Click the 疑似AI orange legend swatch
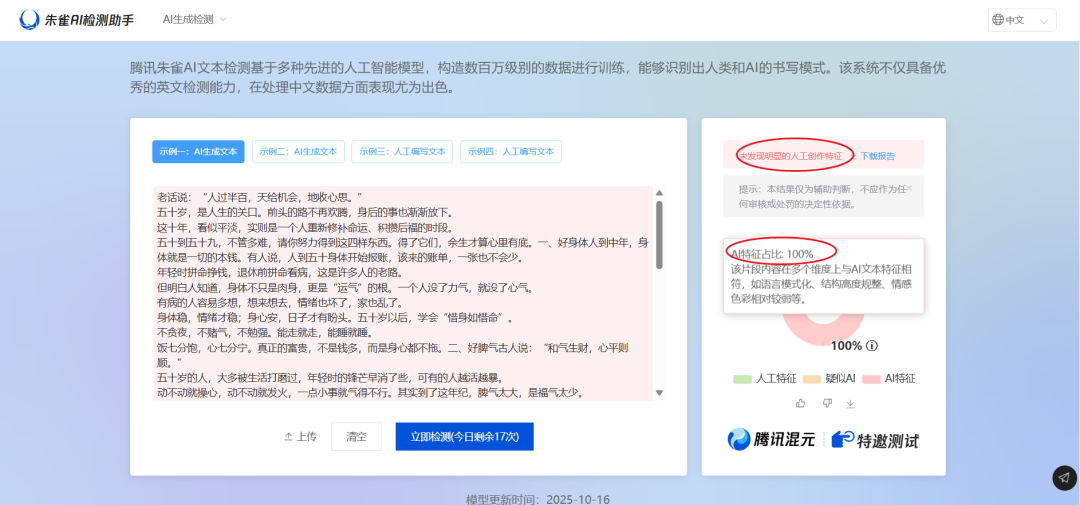The image size is (1080, 505). [813, 379]
